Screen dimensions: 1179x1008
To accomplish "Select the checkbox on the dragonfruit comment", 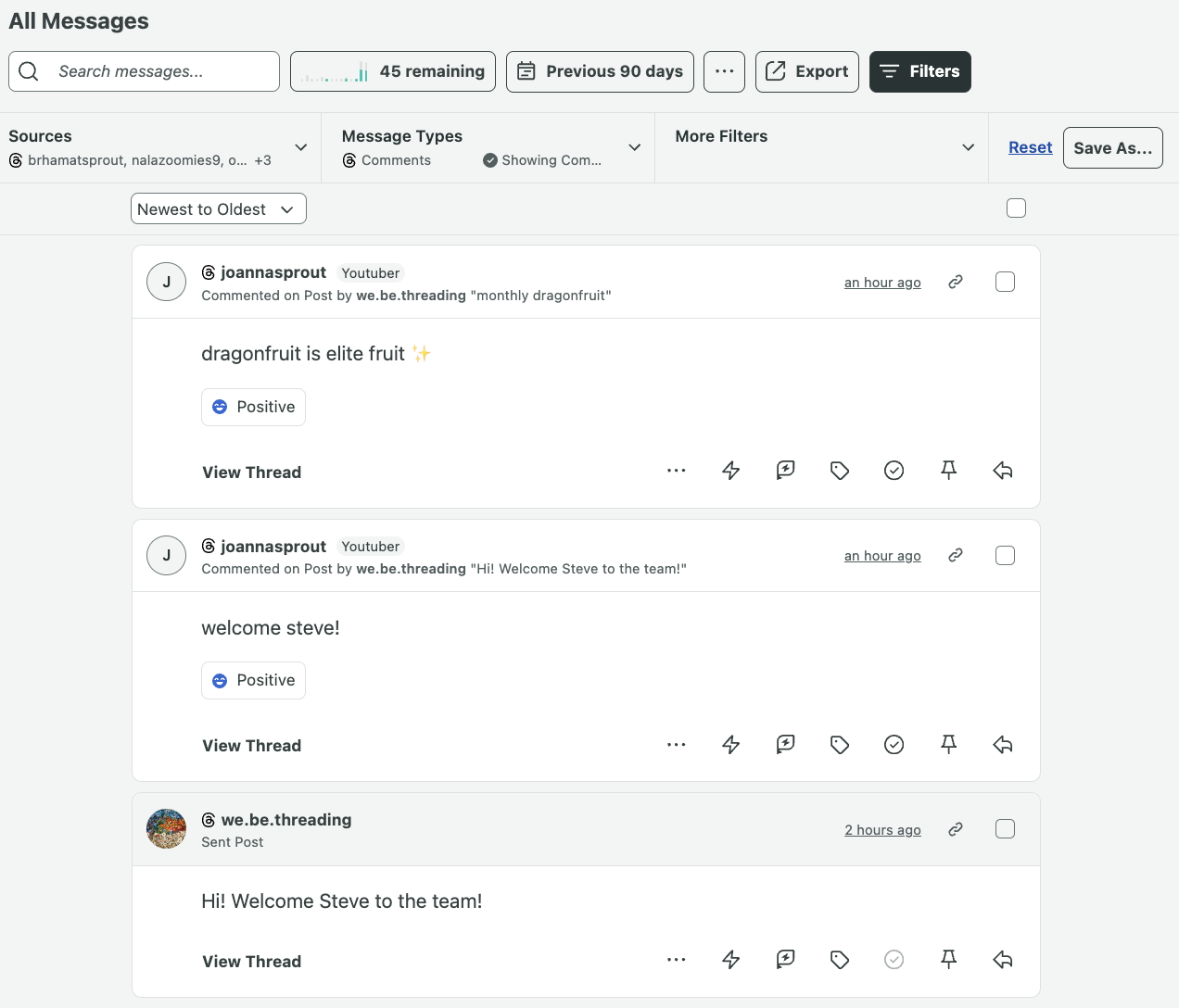I will point(1005,282).
